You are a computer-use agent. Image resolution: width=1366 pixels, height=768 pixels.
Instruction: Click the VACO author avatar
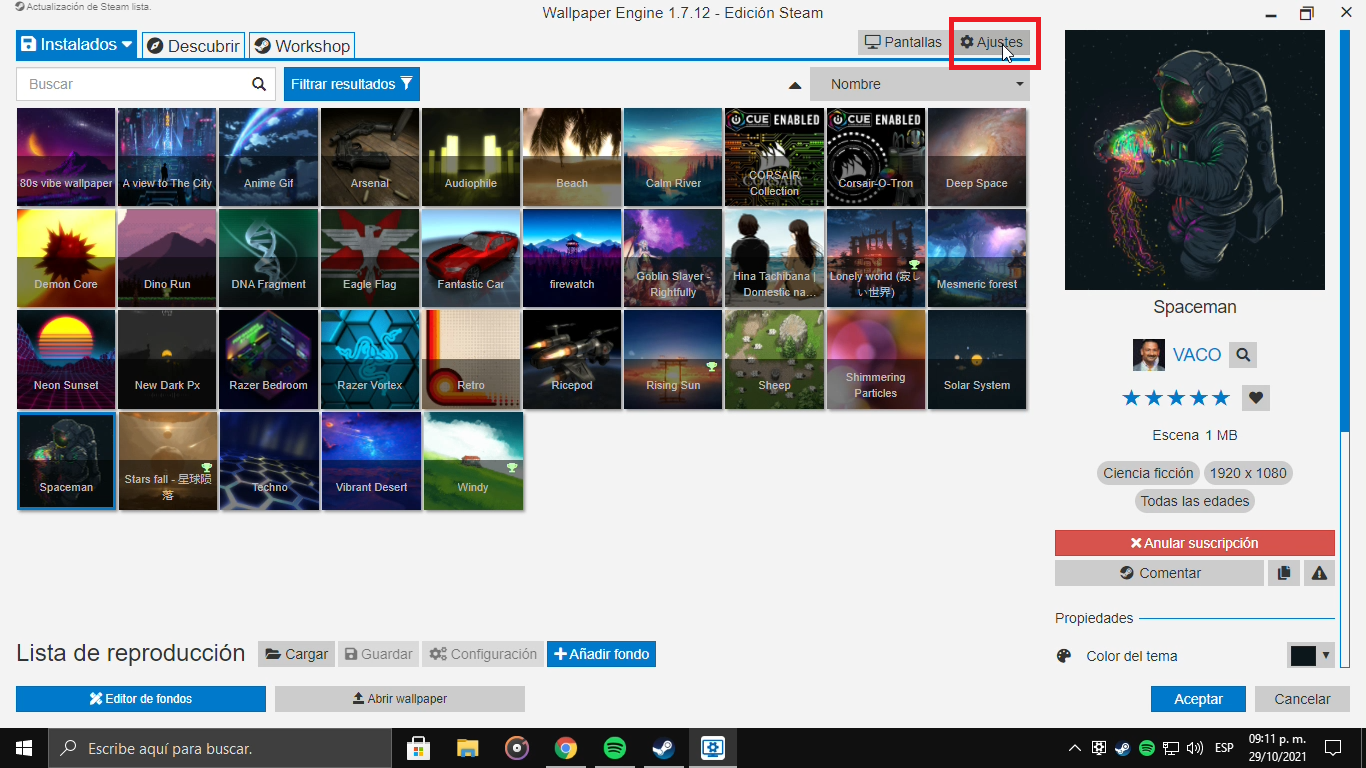(x=1148, y=355)
